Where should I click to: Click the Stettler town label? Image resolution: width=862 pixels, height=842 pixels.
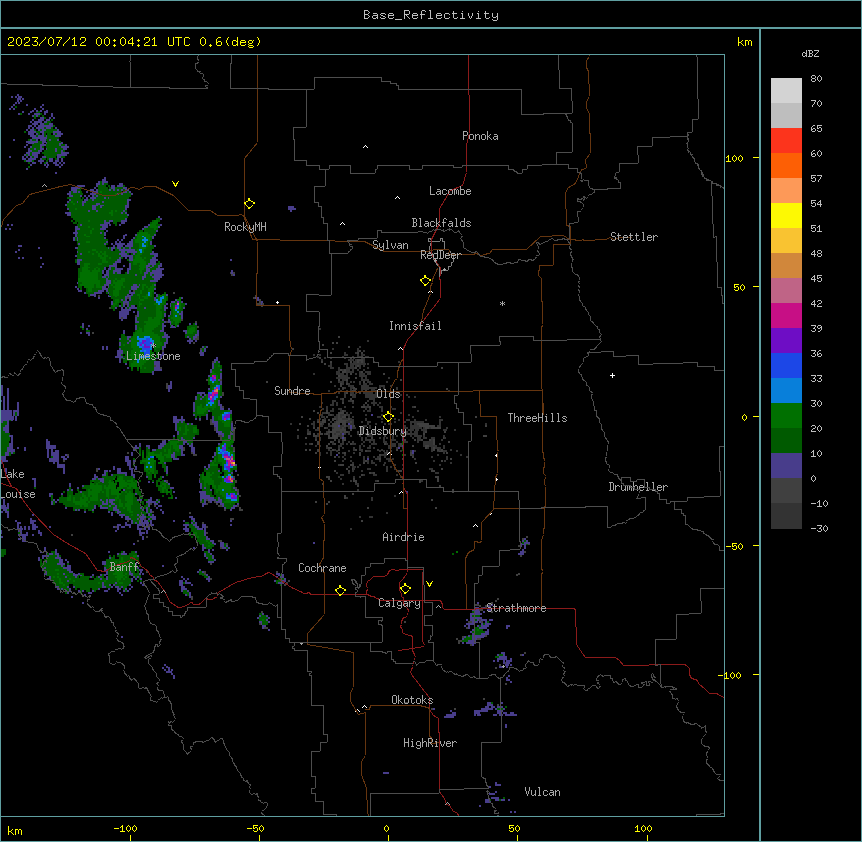[x=633, y=237]
